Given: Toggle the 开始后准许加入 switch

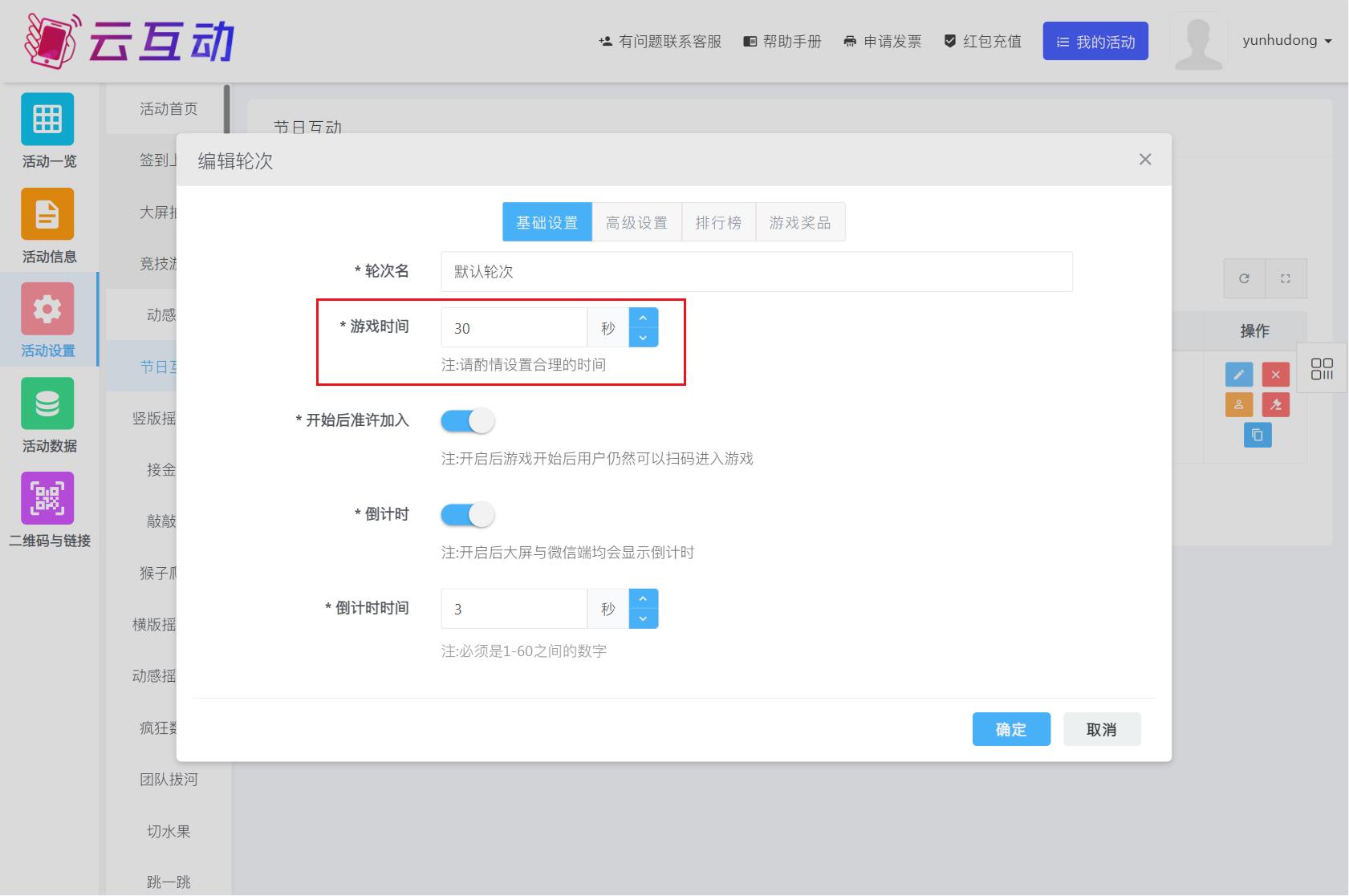Looking at the screenshot, I should pyautogui.click(x=467, y=420).
